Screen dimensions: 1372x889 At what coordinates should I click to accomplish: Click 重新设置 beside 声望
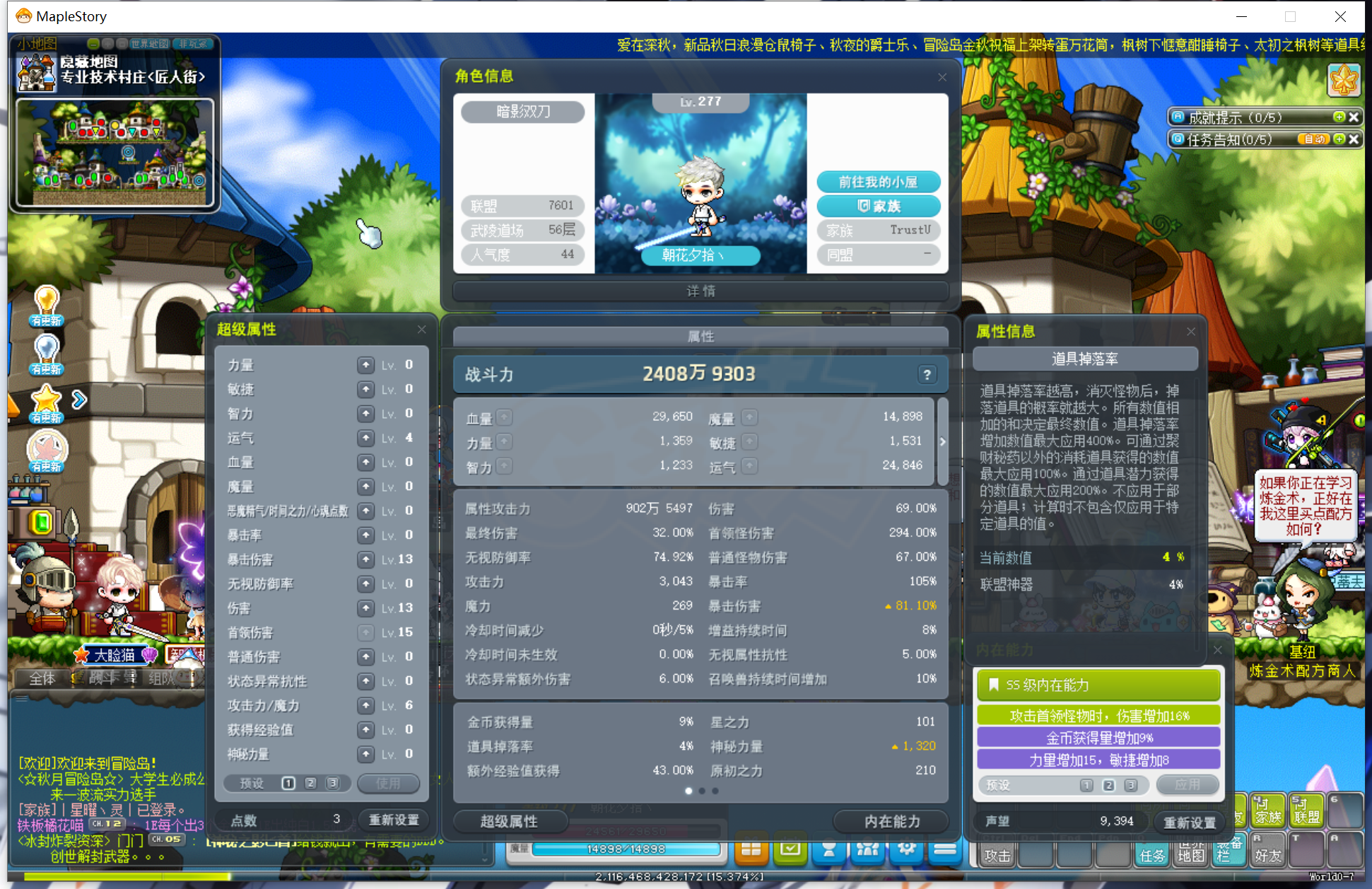click(x=1190, y=822)
